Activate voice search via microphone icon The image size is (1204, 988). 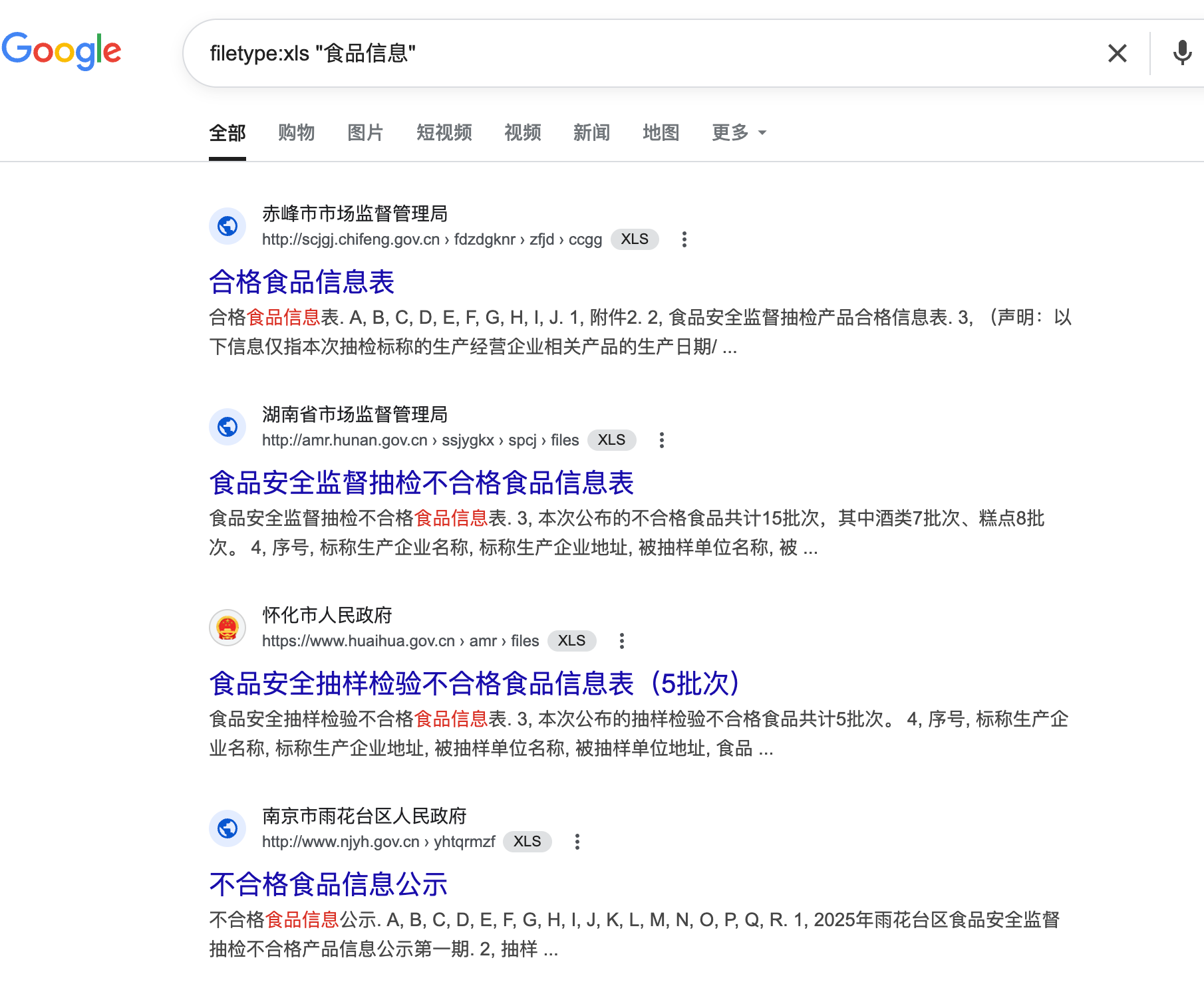(1181, 53)
